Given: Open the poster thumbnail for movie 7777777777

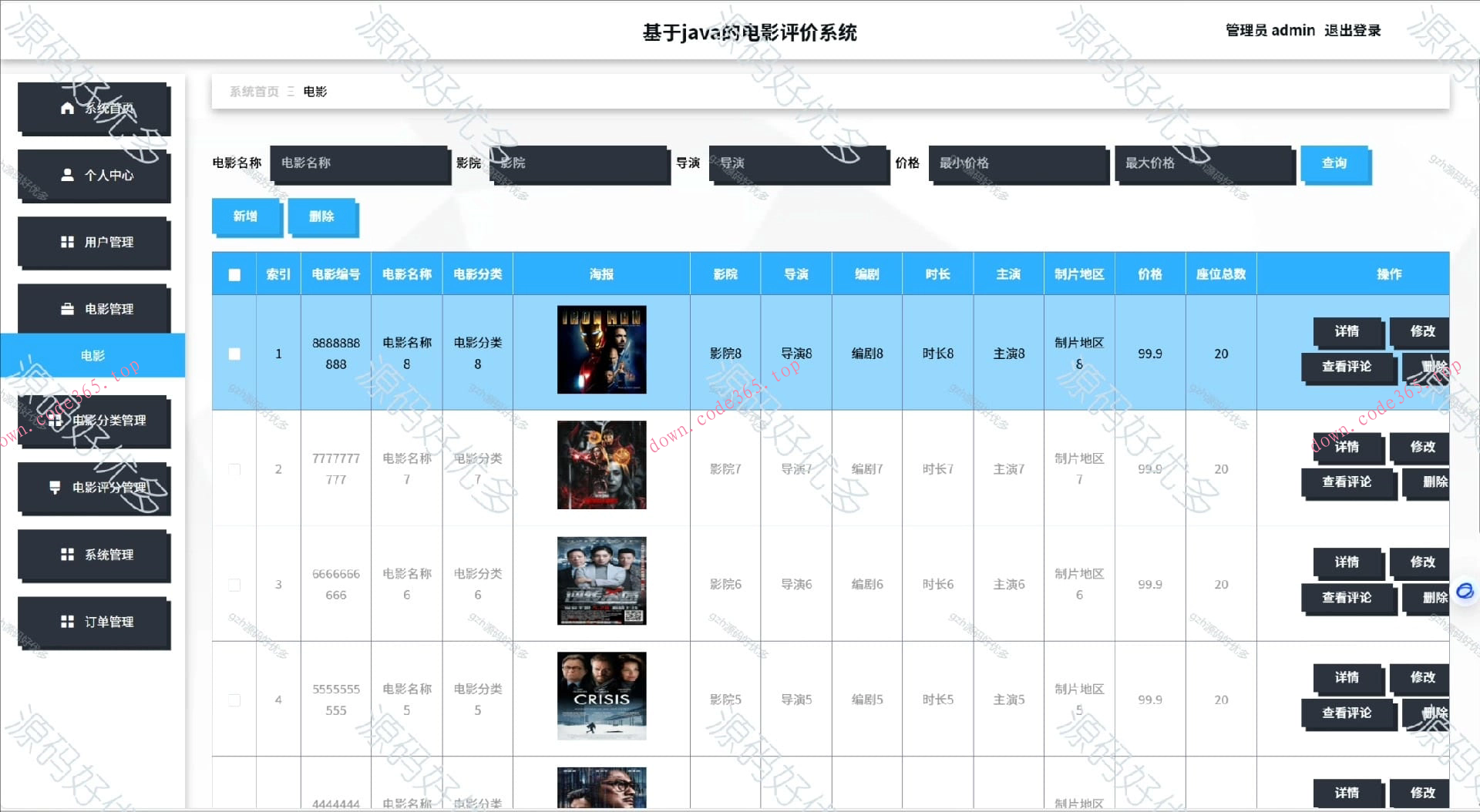Looking at the screenshot, I should [602, 465].
